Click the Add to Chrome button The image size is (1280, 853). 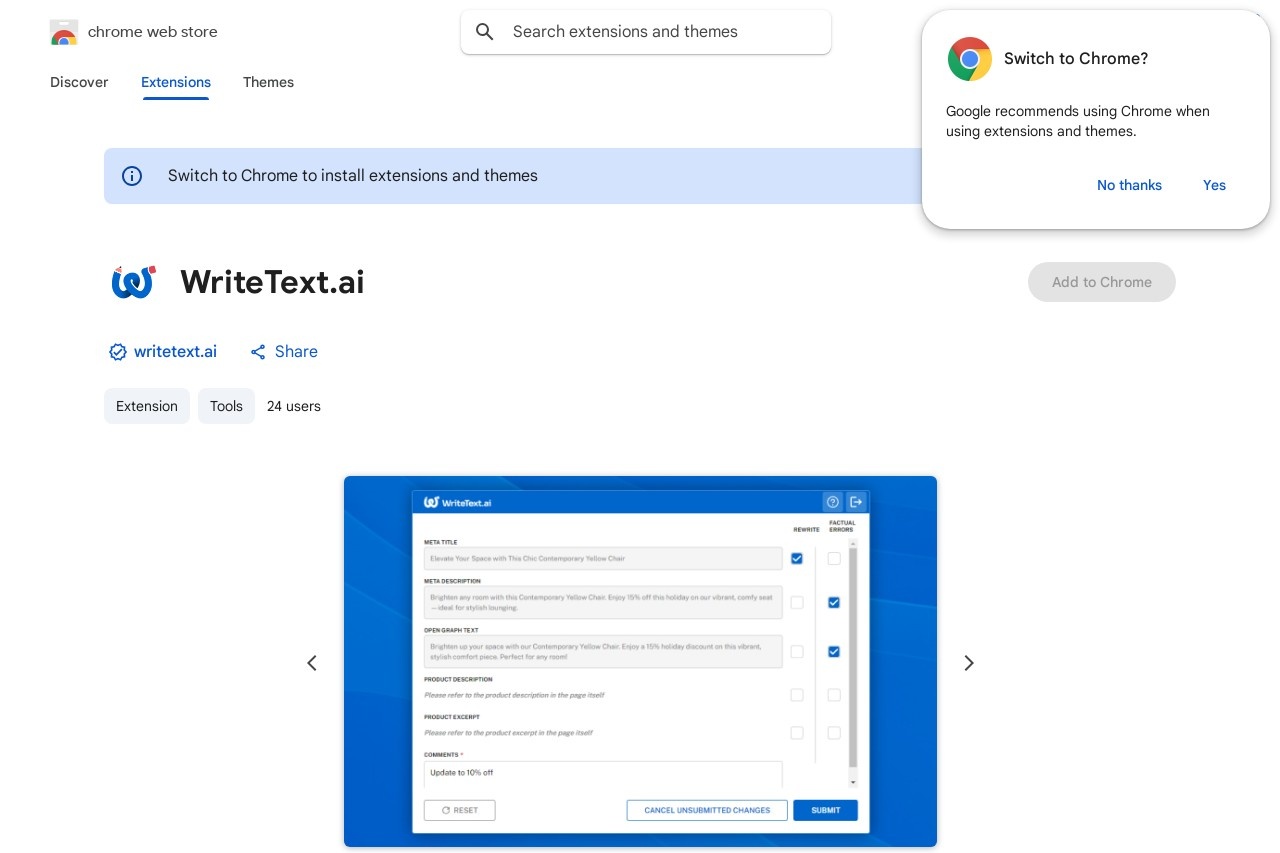[x=1102, y=282]
